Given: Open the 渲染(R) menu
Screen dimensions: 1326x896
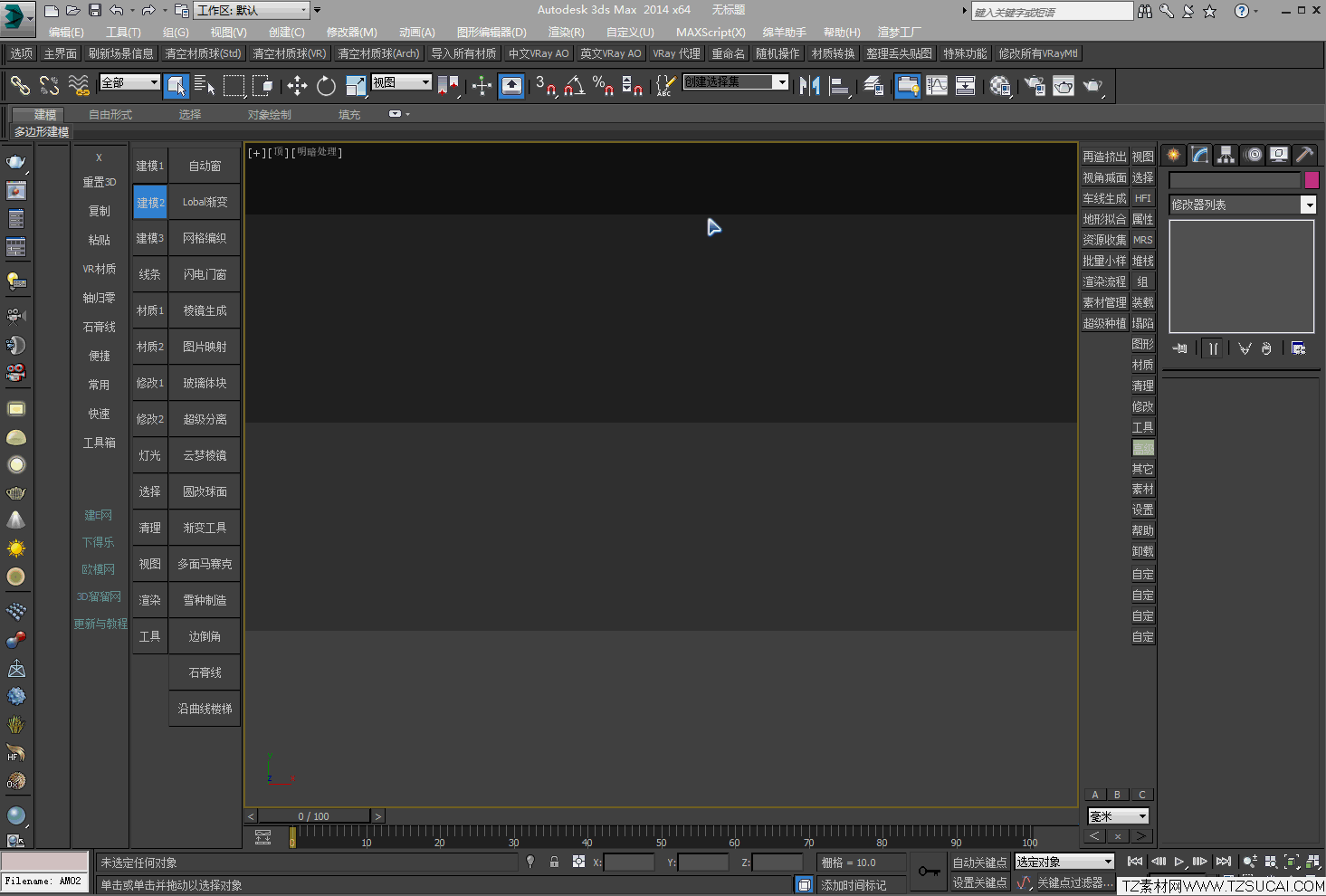Looking at the screenshot, I should point(566,32).
